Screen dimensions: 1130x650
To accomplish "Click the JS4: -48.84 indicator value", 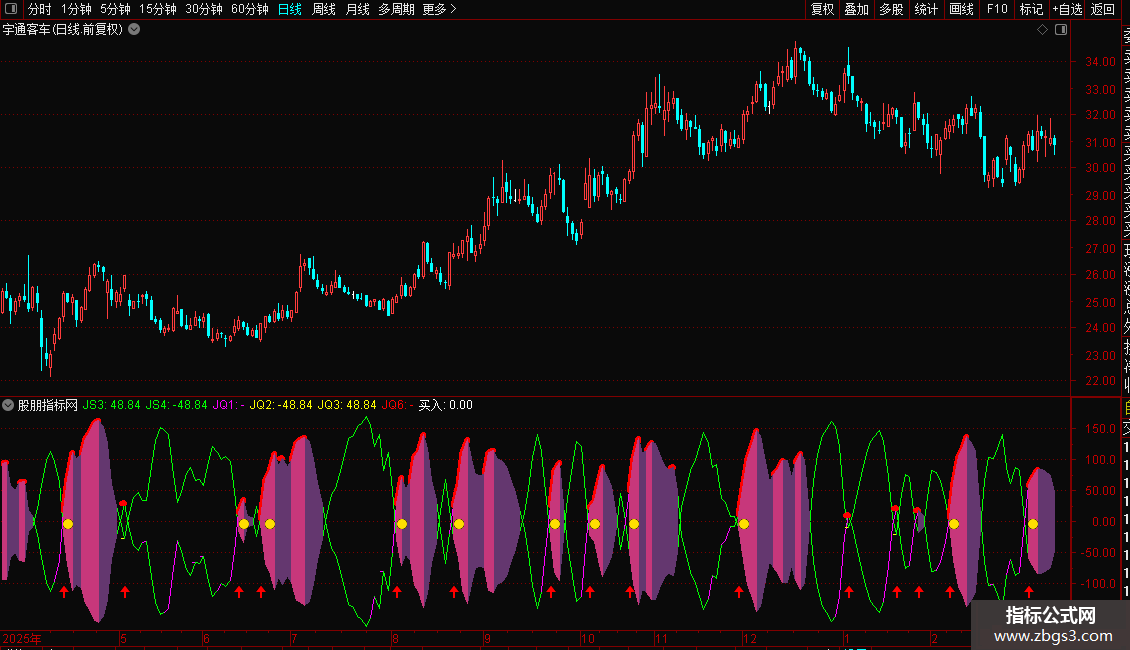I will 177,405.
